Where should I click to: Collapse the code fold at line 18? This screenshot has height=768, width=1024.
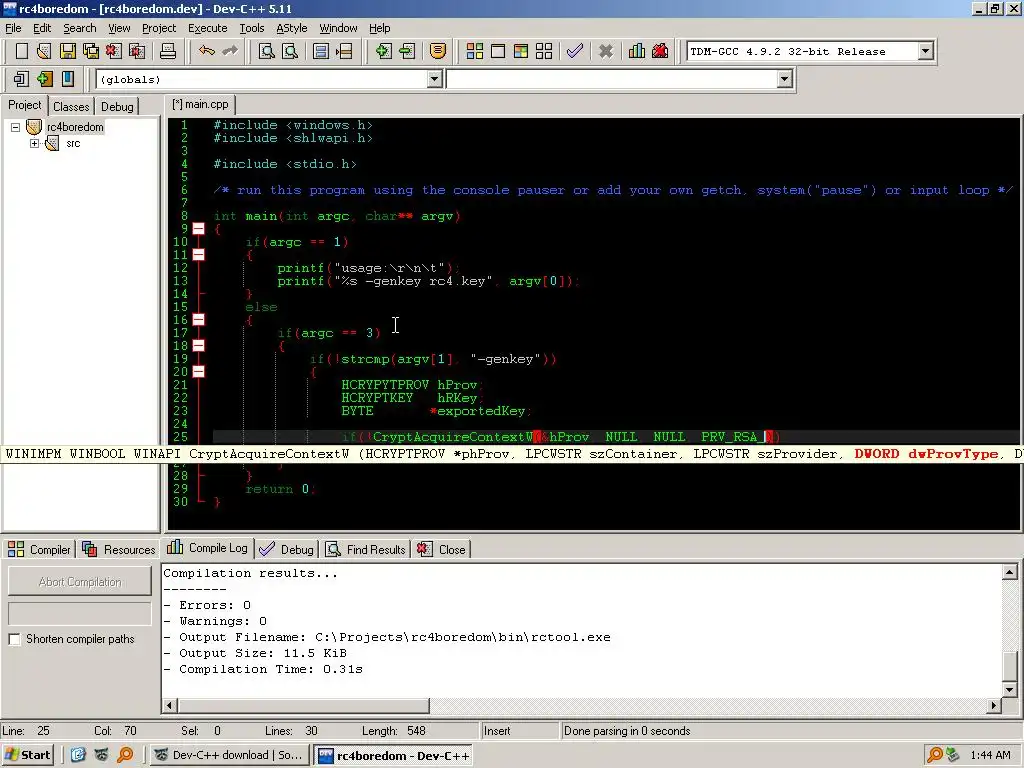pos(199,345)
